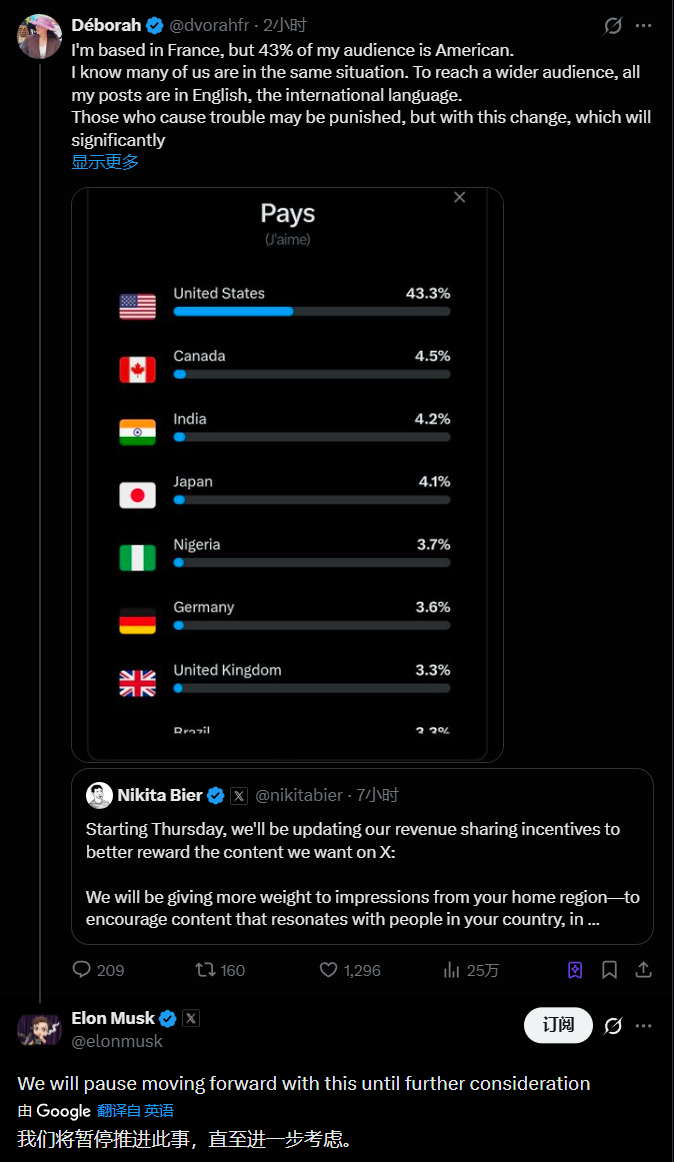Like the post with 1,296 hearts
Screen dimensions: 674x1162
pyautogui.click(x=329, y=970)
